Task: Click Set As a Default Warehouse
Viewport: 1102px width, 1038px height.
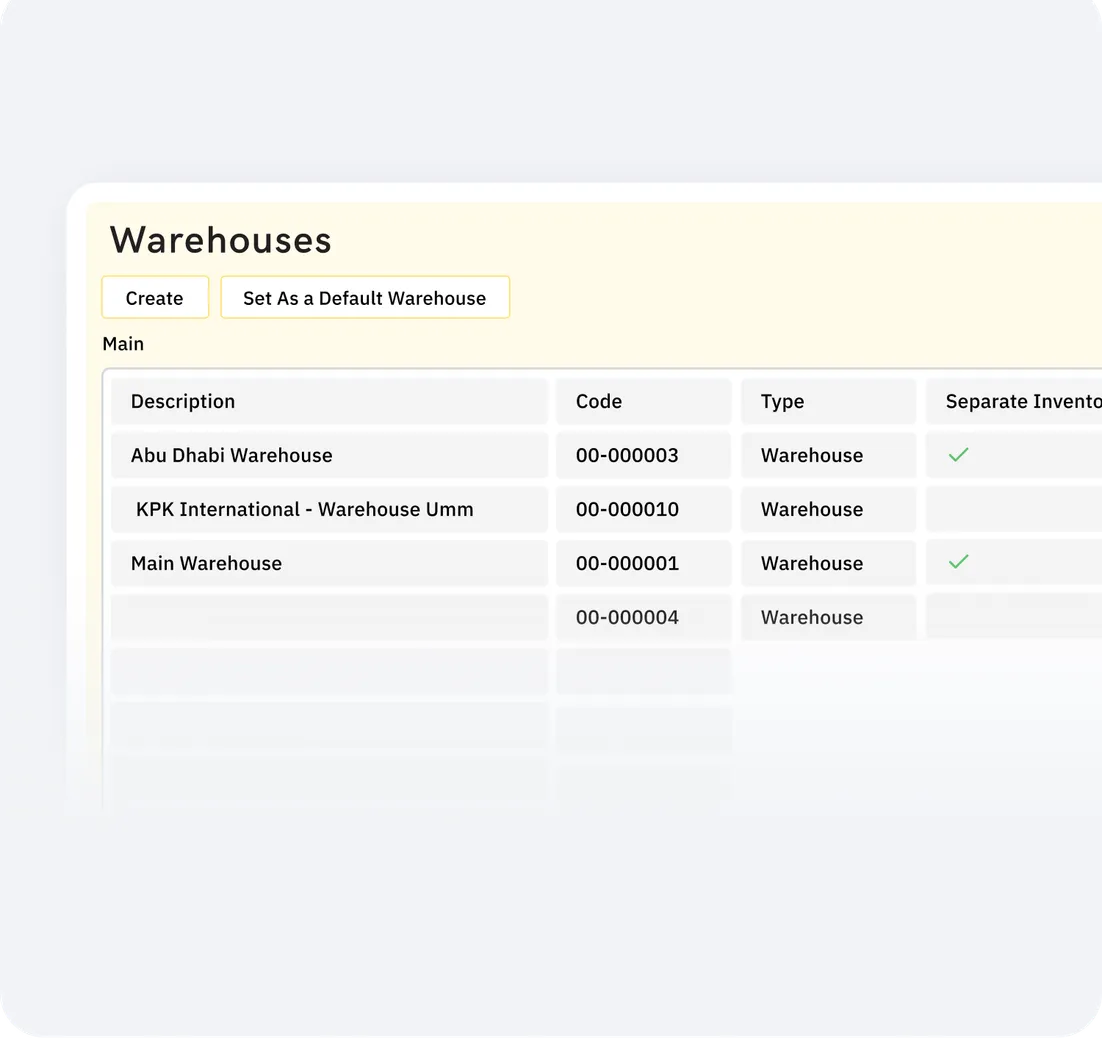Action: (365, 297)
